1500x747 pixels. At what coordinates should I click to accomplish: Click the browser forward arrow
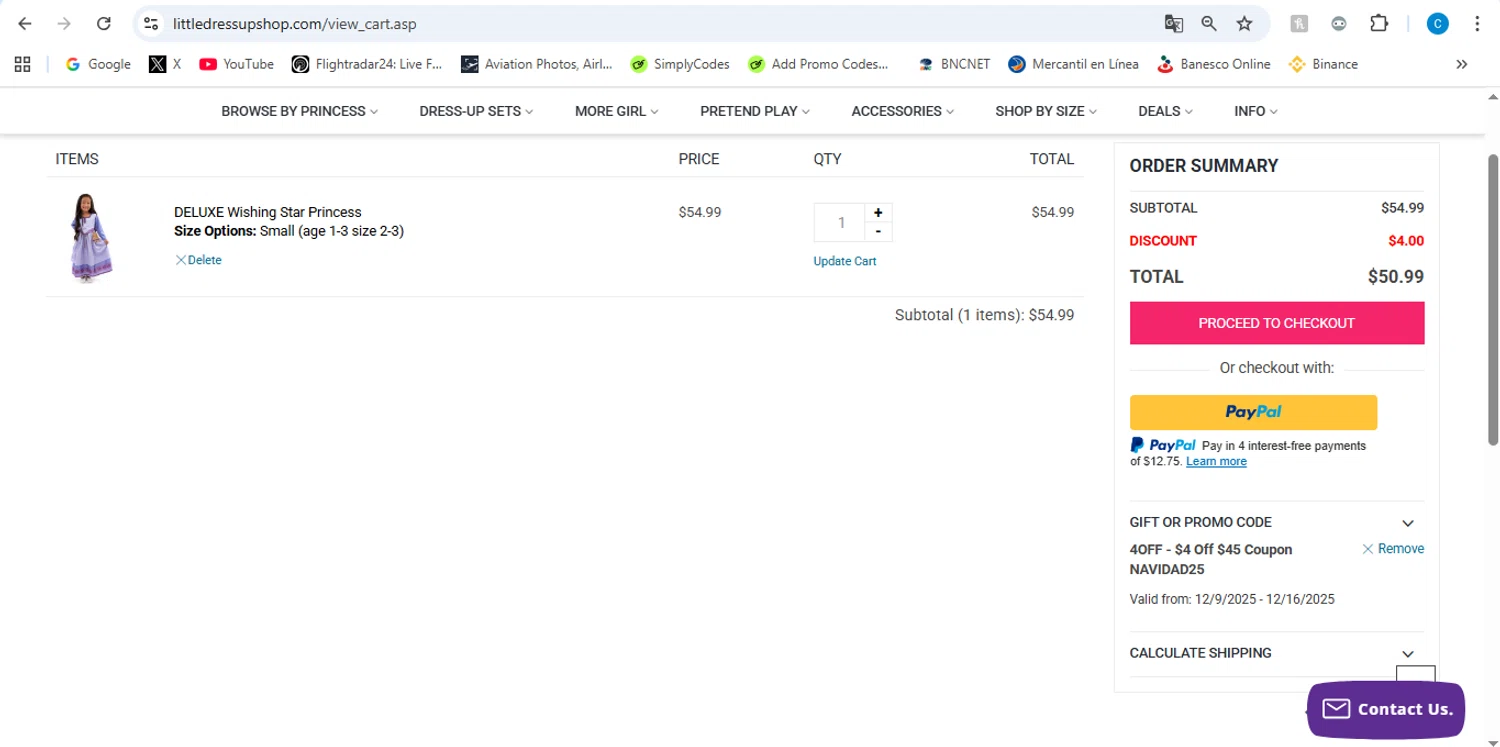click(x=64, y=23)
